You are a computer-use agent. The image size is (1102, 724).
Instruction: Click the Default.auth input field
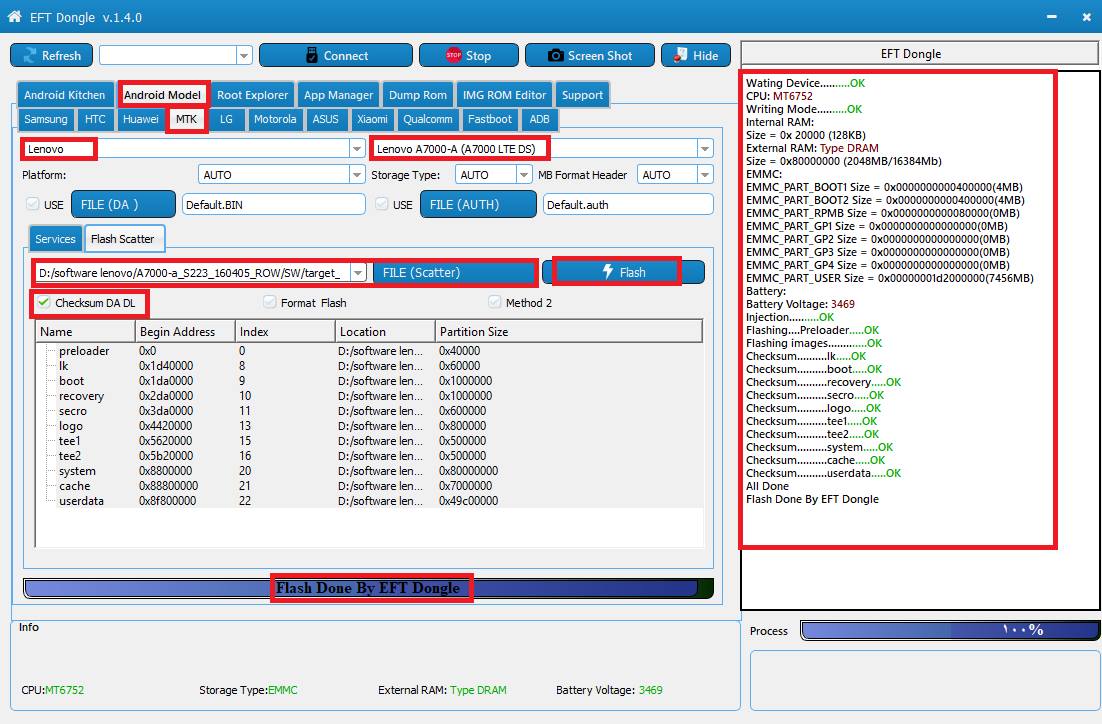click(x=628, y=205)
